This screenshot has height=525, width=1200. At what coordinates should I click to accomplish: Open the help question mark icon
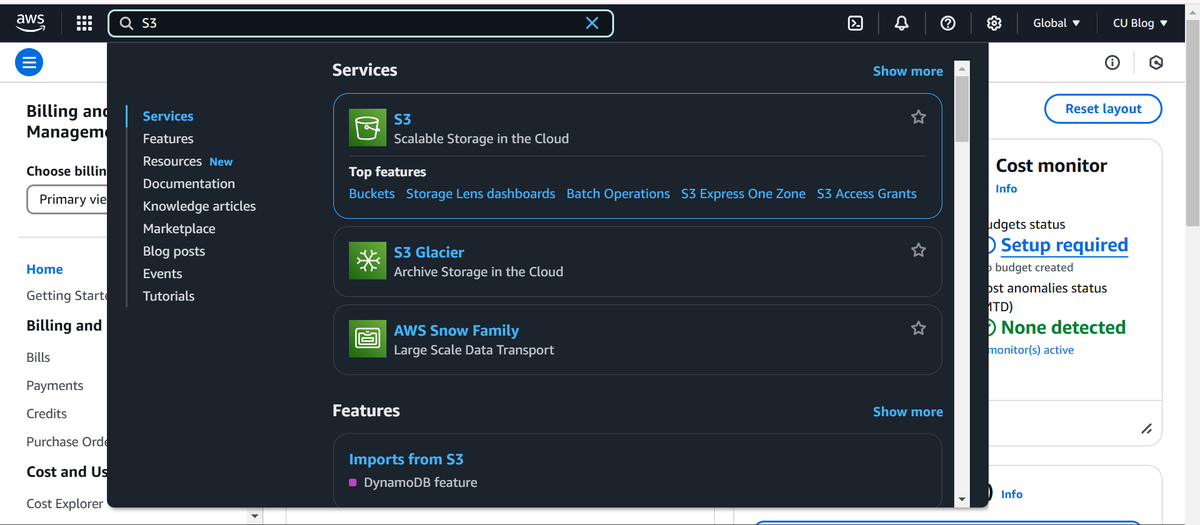point(948,23)
